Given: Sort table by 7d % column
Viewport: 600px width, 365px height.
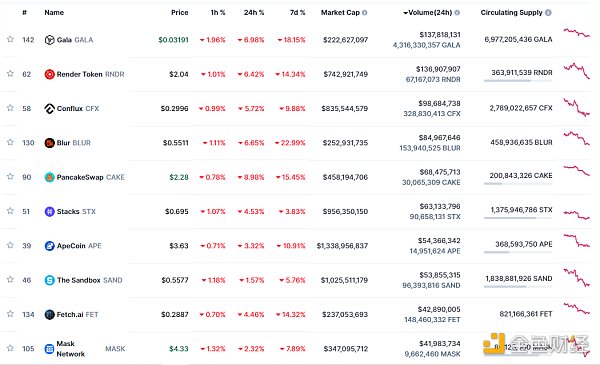Looking at the screenshot, I should (297, 13).
